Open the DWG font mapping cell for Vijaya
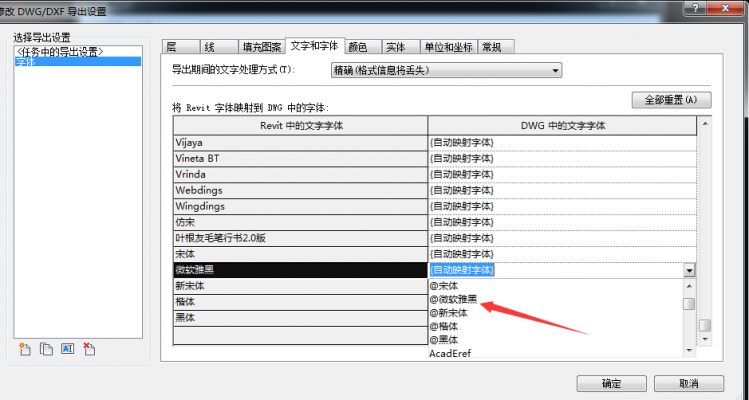The width and height of the screenshot is (749, 400). (x=562, y=142)
